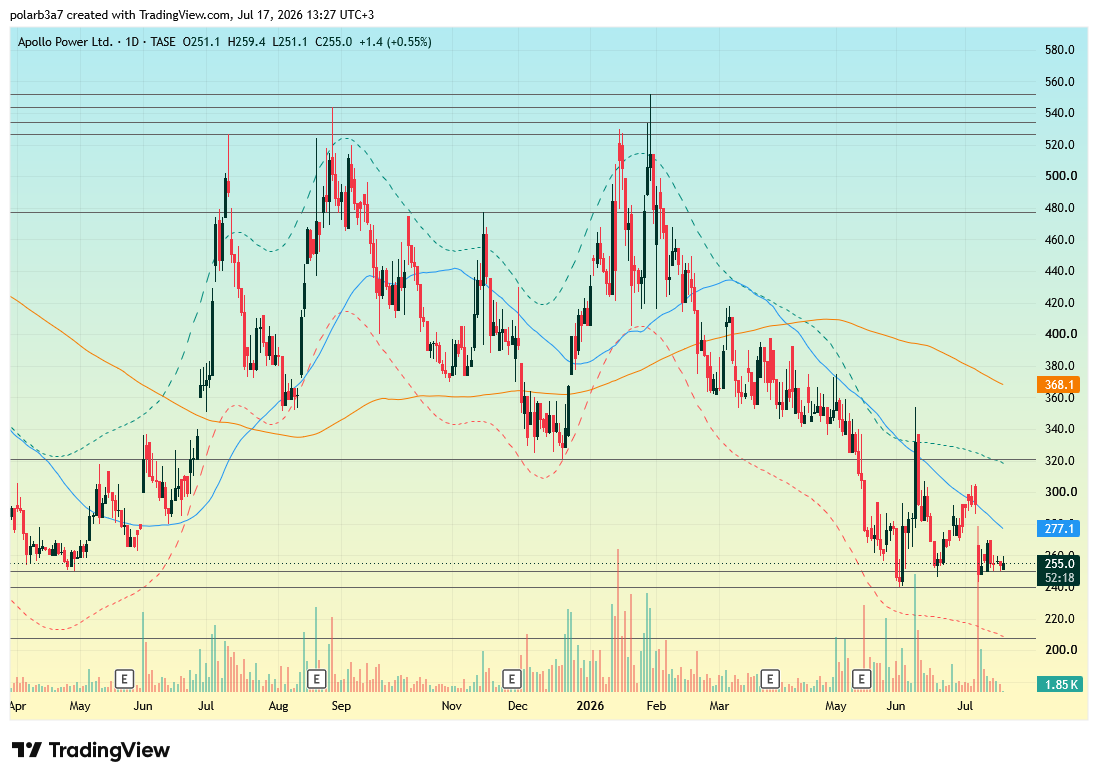Click the 300.0 price axis label
The height and width of the screenshot is (780, 1098).
(x=1059, y=492)
